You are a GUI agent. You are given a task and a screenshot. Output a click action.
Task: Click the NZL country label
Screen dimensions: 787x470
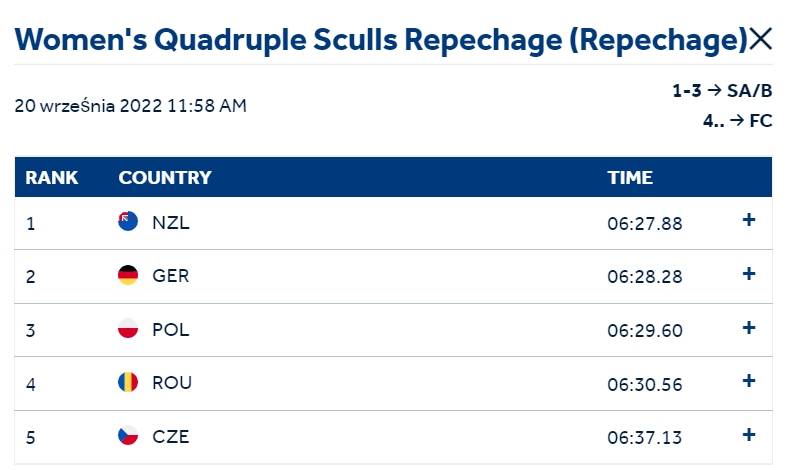click(x=171, y=222)
